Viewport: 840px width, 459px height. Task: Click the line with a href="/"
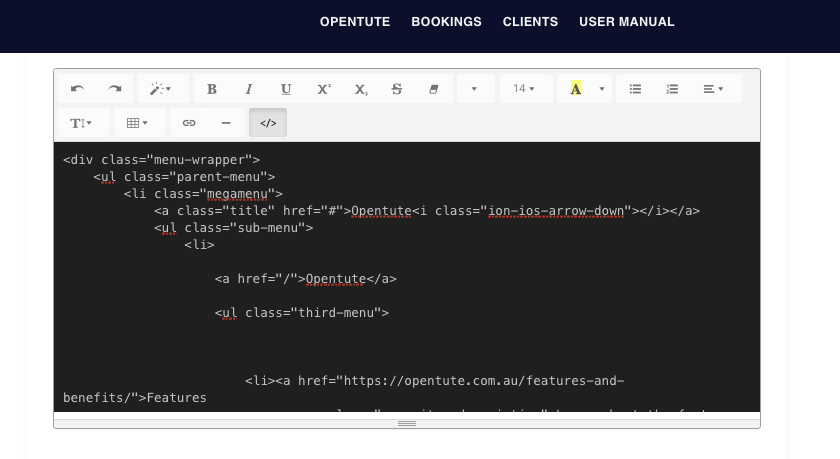pos(305,279)
